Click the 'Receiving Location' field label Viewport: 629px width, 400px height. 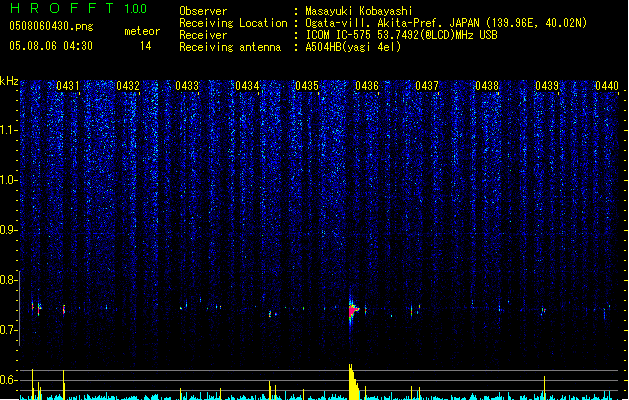233,23
